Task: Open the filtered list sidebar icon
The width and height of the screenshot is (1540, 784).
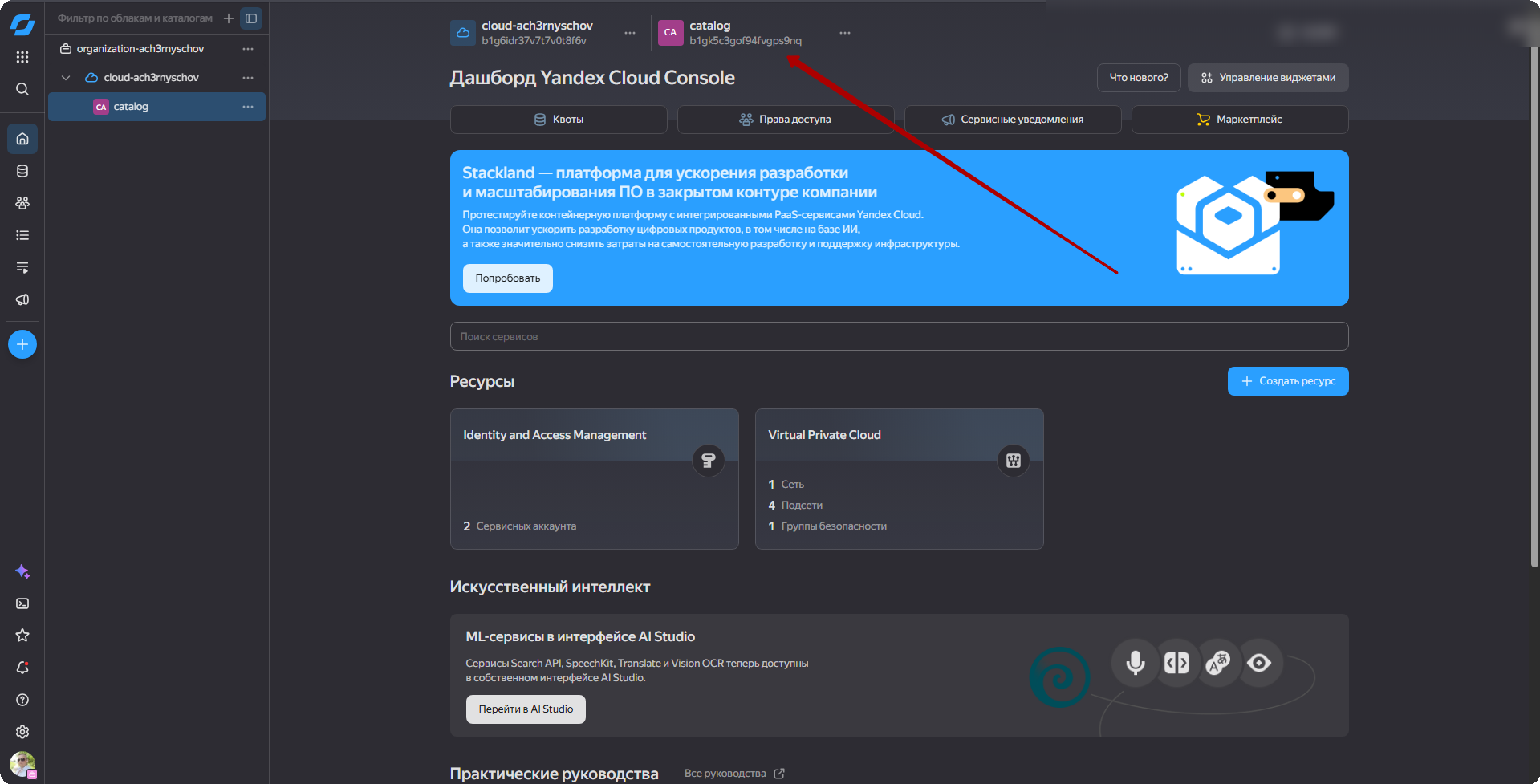Action: tap(22, 267)
